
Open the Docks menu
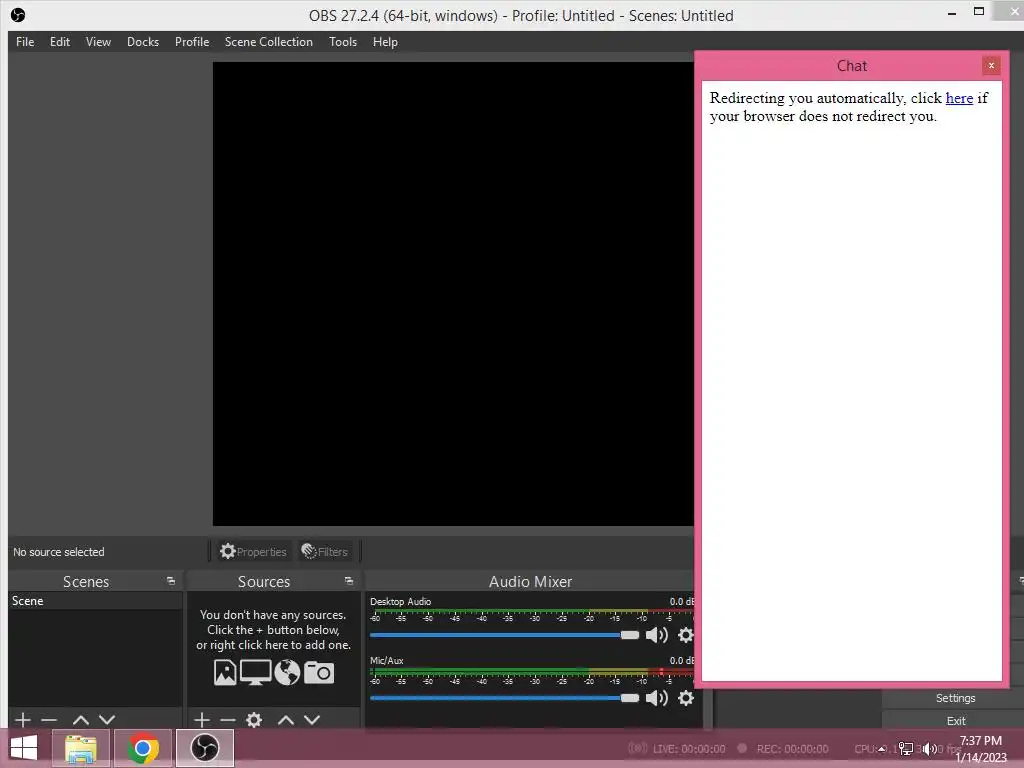coord(142,42)
